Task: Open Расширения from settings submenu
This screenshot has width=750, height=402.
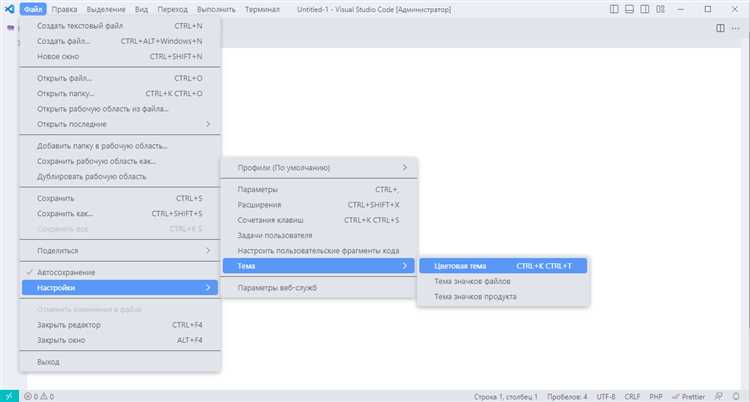Action: coord(319,205)
